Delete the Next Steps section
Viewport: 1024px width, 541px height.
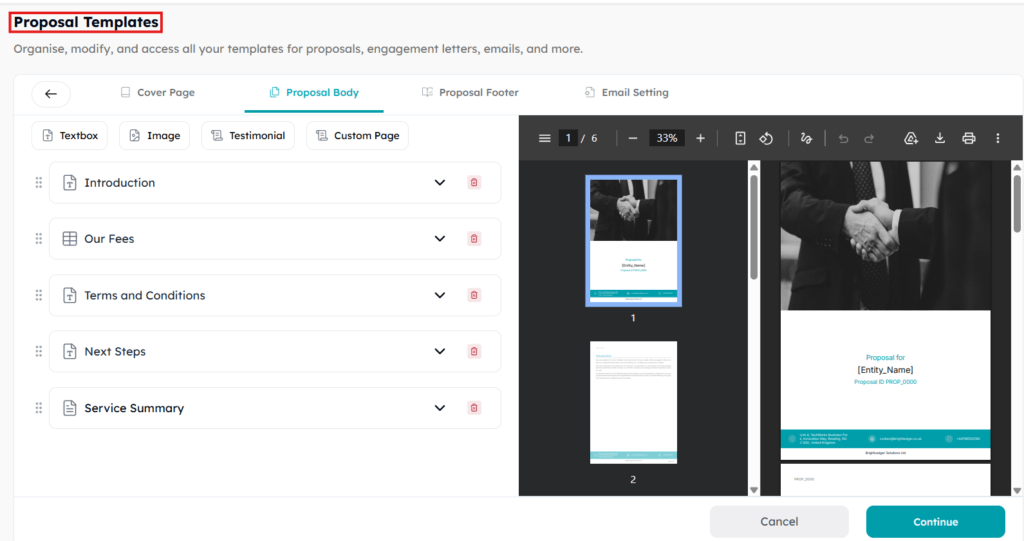475,352
